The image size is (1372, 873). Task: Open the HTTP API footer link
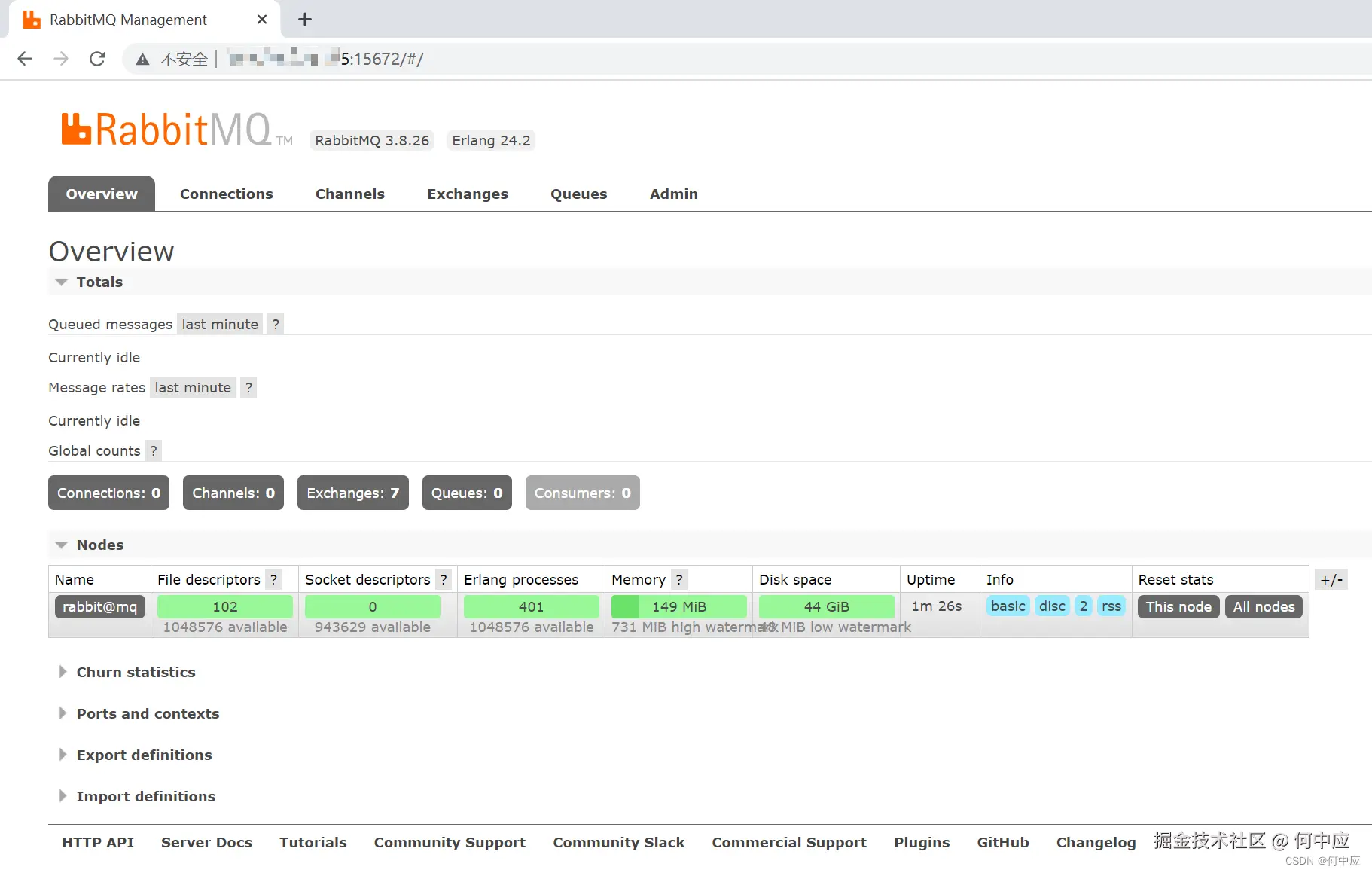(x=98, y=843)
